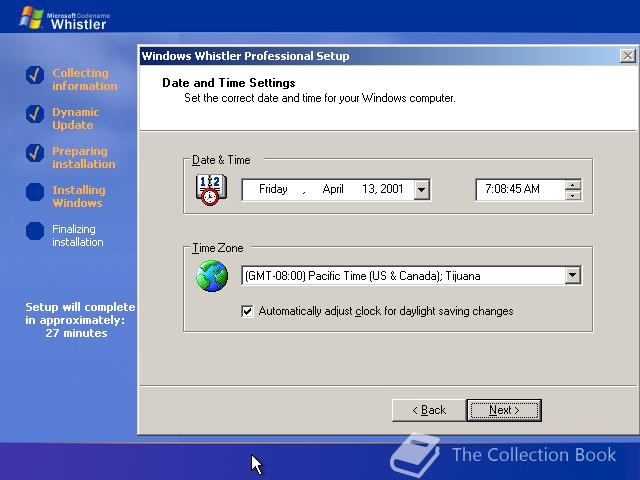The image size is (640, 480).
Task: Open the date picker dropdown arrow
Action: pyautogui.click(x=422, y=189)
